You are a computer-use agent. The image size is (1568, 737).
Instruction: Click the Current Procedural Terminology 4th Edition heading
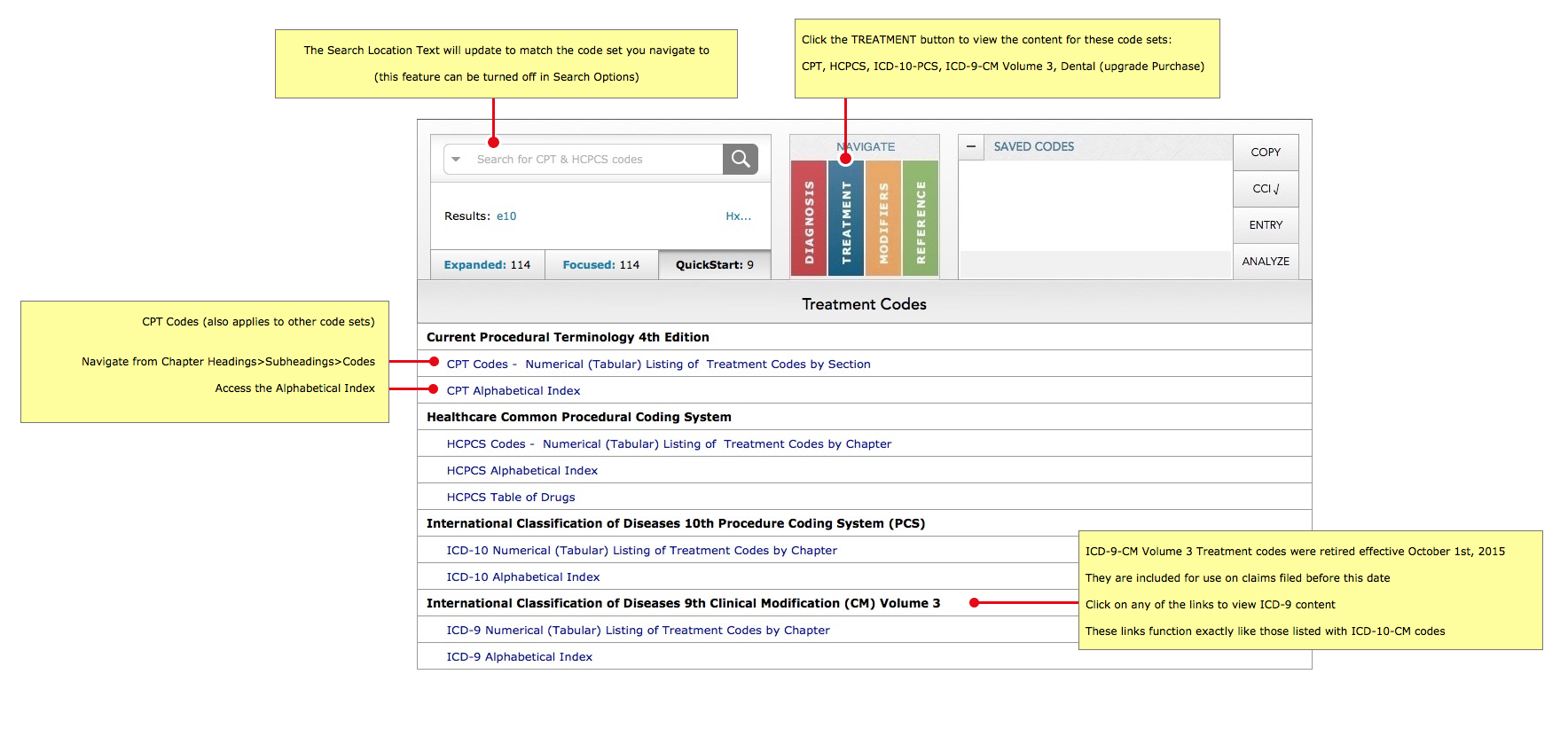click(x=568, y=338)
